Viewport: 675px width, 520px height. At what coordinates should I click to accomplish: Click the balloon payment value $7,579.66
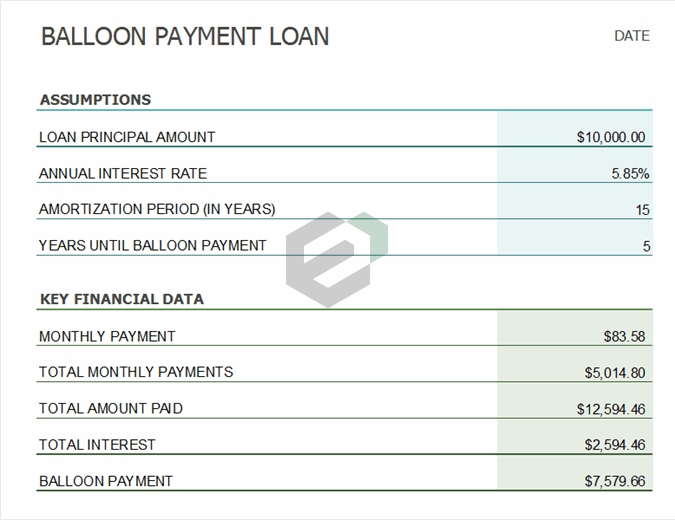click(x=614, y=481)
